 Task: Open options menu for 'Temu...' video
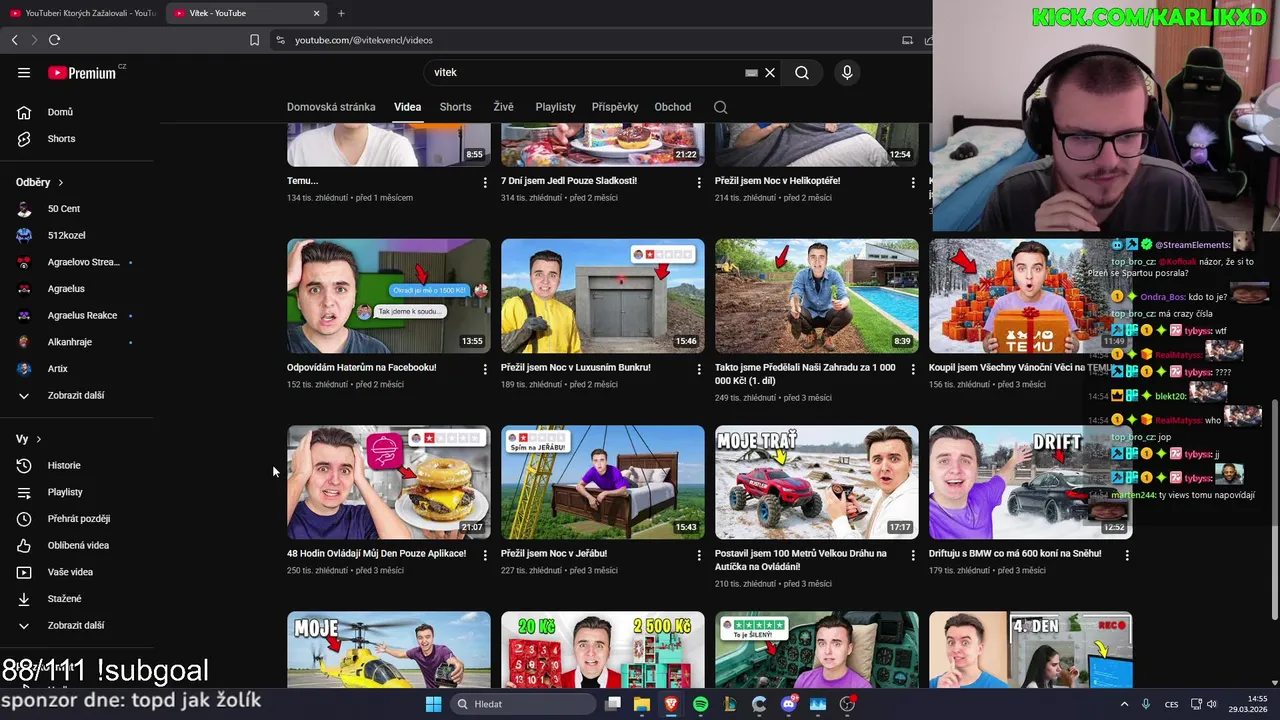(485, 183)
